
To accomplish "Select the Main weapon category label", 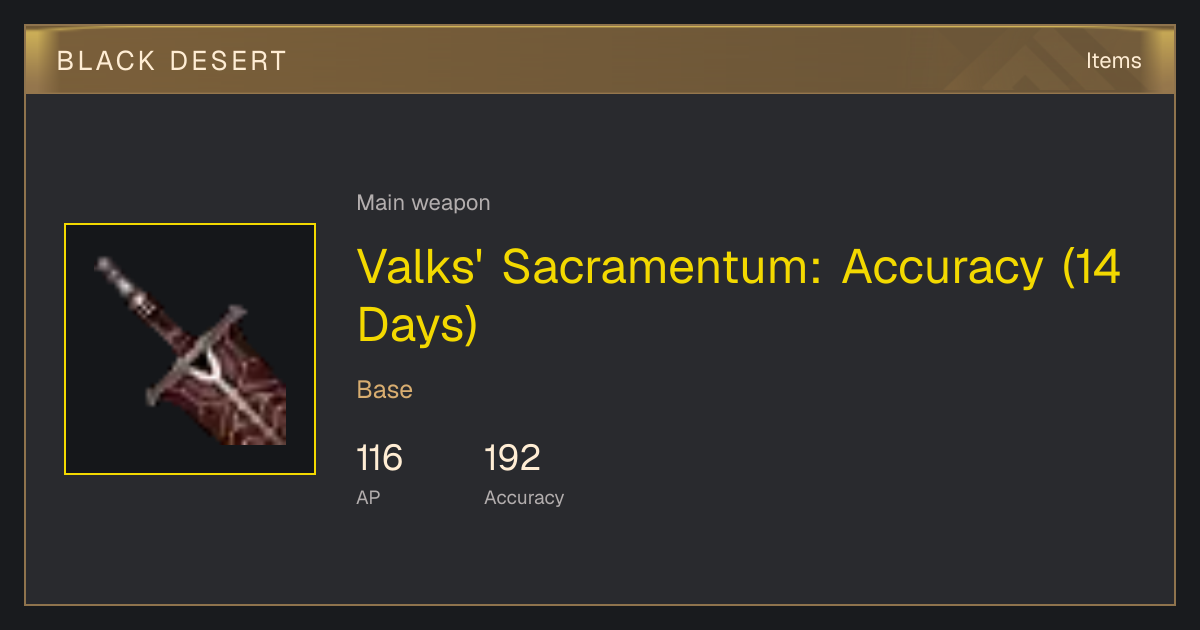I will click(423, 203).
